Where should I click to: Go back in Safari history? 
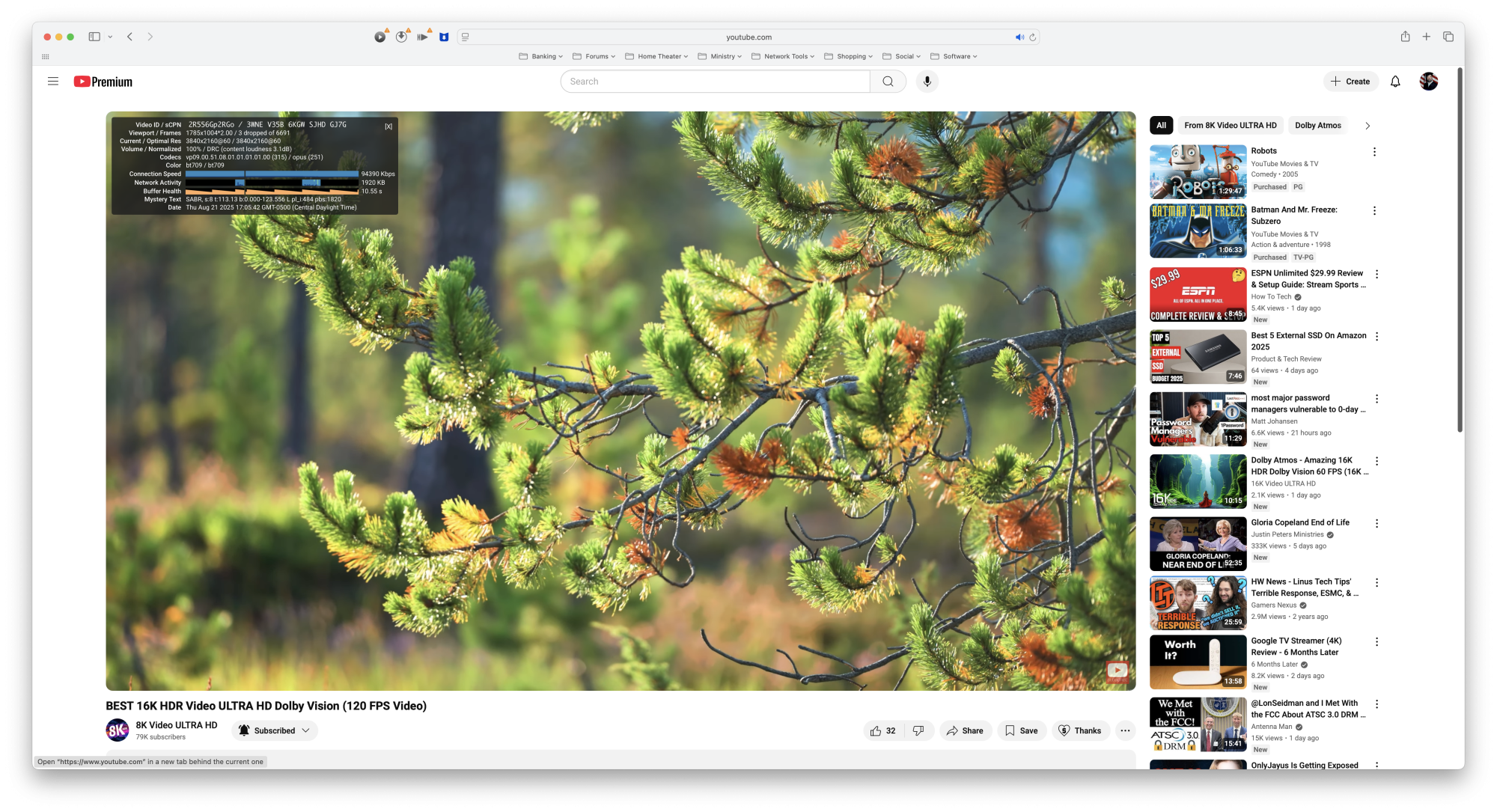coord(129,37)
